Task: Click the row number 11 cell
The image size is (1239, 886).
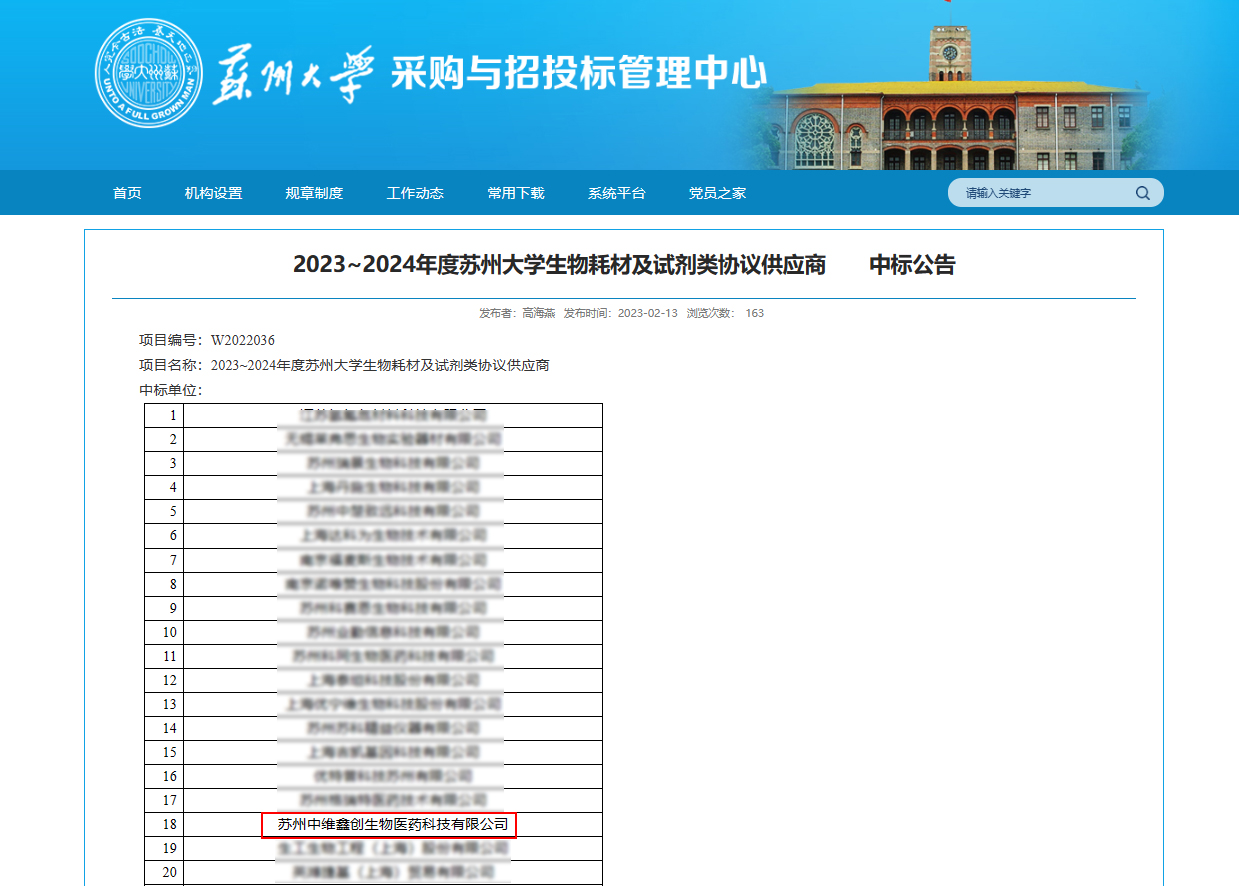Action: pyautogui.click(x=164, y=656)
